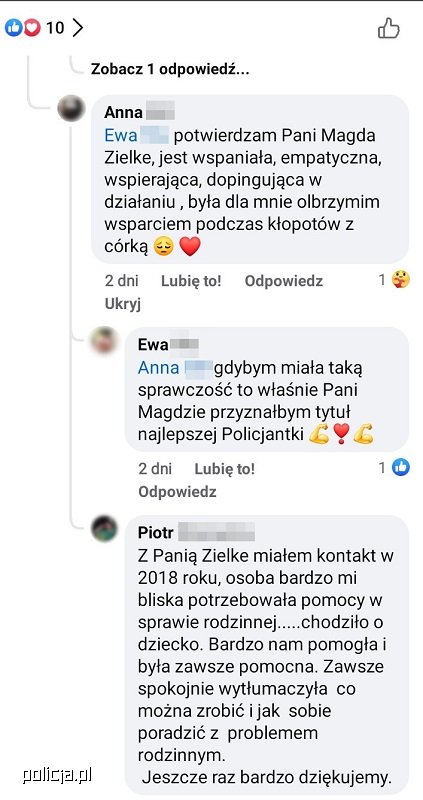423x800 pixels.
Task: Like Ewa's reply with 'Lubię to!'
Action: click(x=225, y=468)
